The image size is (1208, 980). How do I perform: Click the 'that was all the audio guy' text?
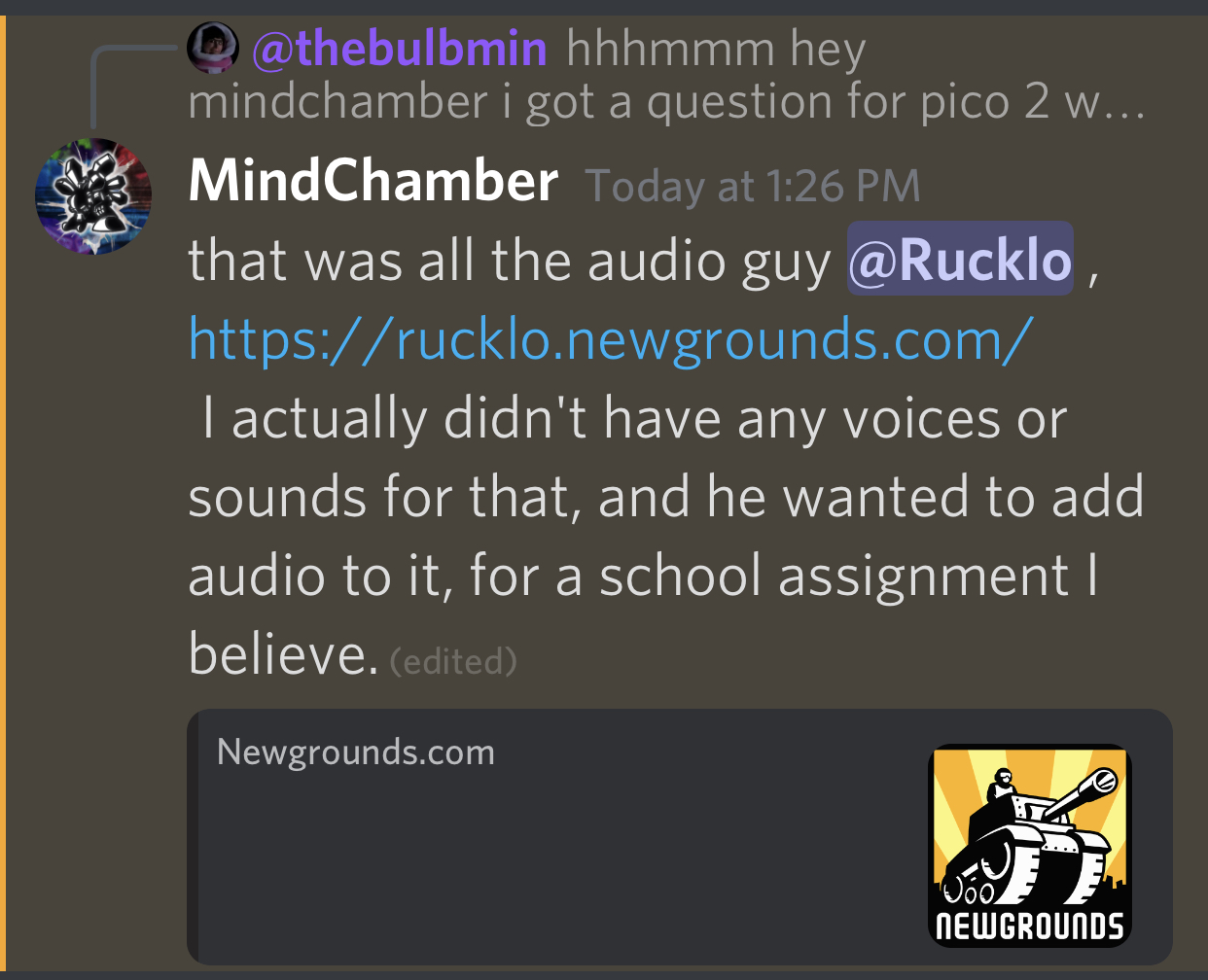[x=510, y=261]
